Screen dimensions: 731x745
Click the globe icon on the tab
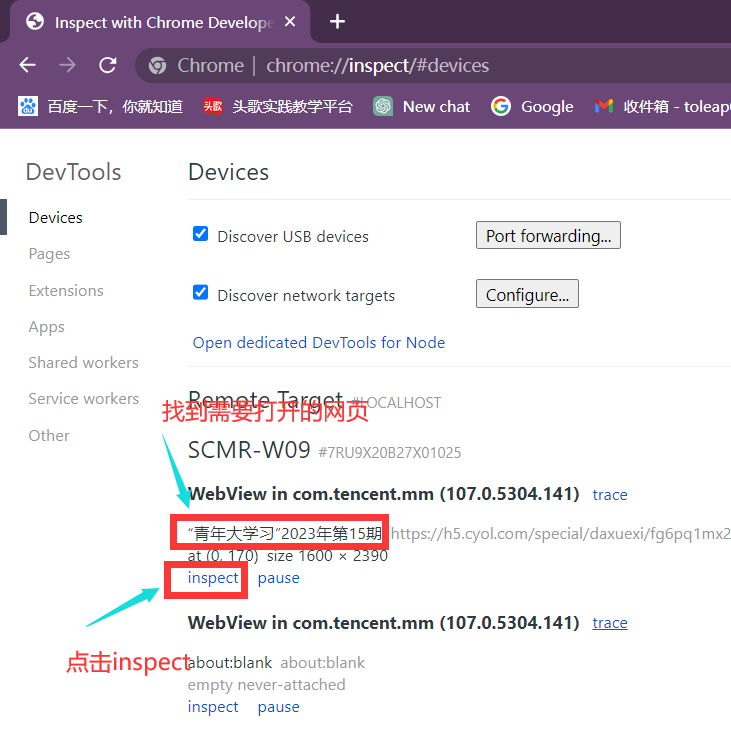[35, 21]
